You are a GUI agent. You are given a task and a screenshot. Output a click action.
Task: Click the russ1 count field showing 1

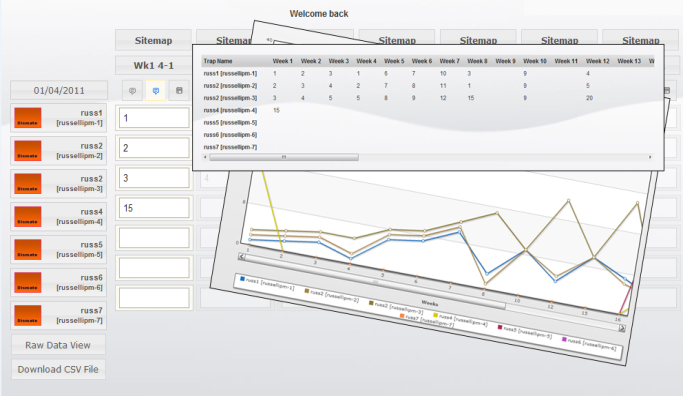coord(154,118)
